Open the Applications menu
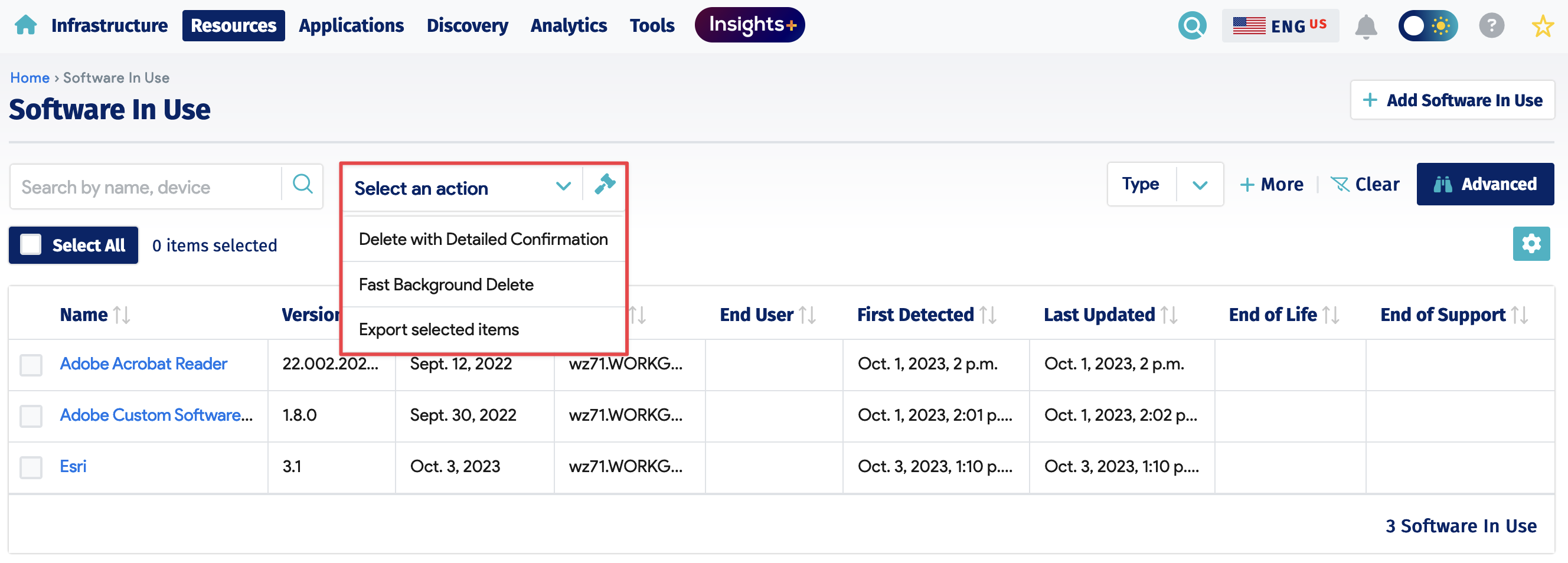 pyautogui.click(x=351, y=25)
